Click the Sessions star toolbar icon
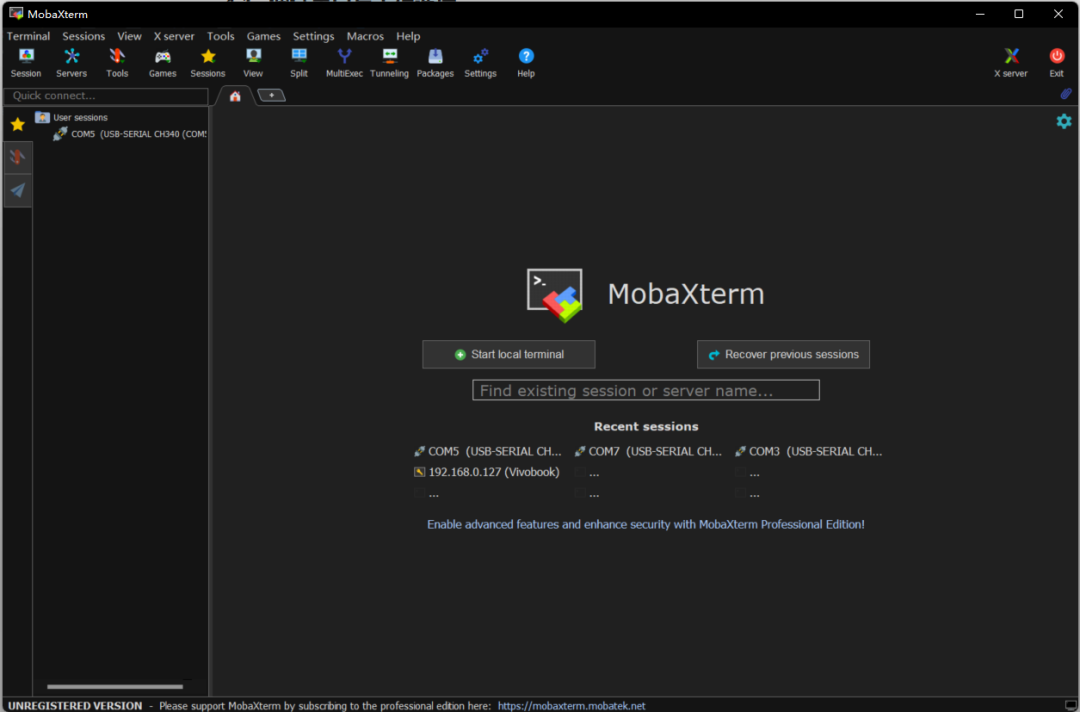The height and width of the screenshot is (712, 1080). [207, 63]
